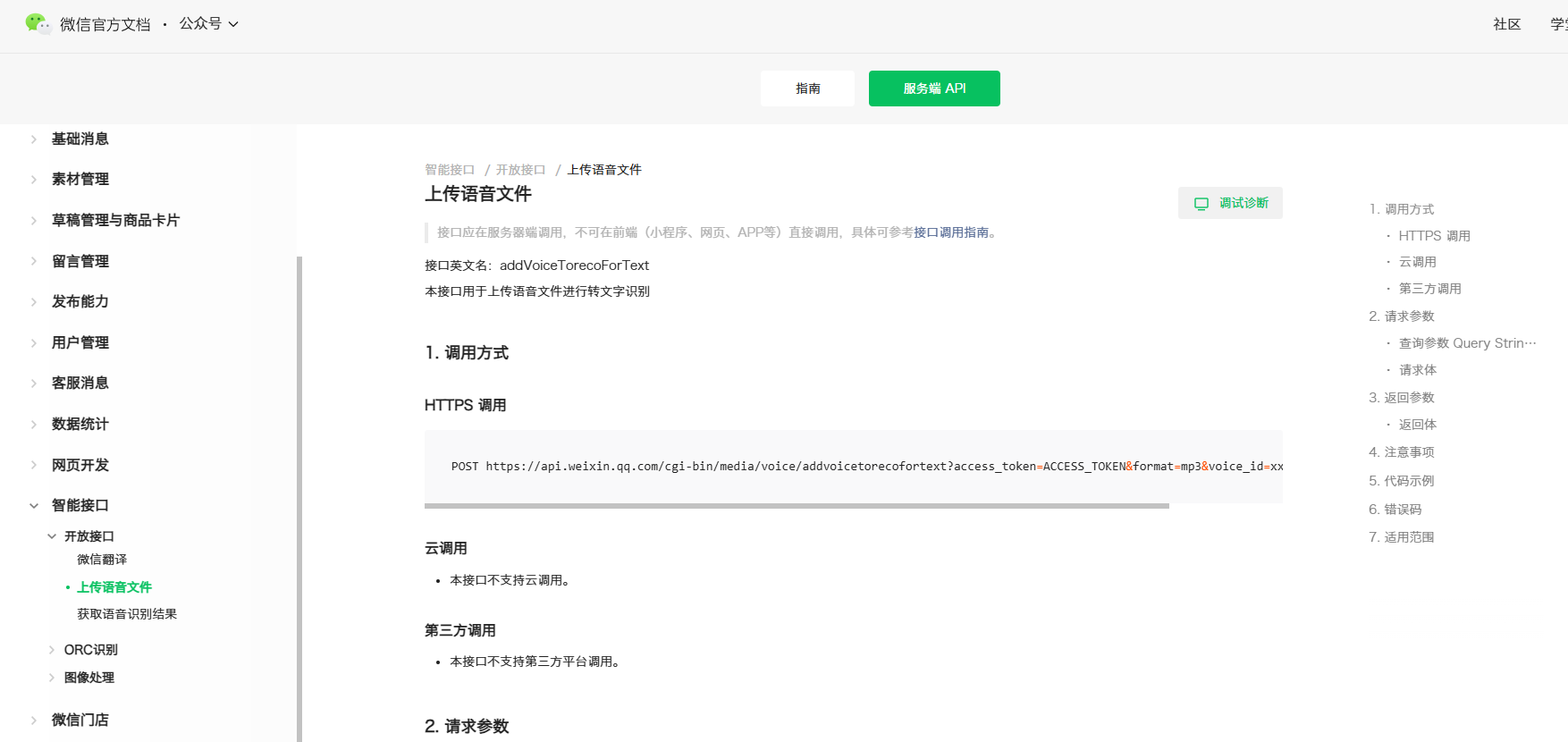
Task: Open 社区 in the top navigation
Action: [1507, 24]
